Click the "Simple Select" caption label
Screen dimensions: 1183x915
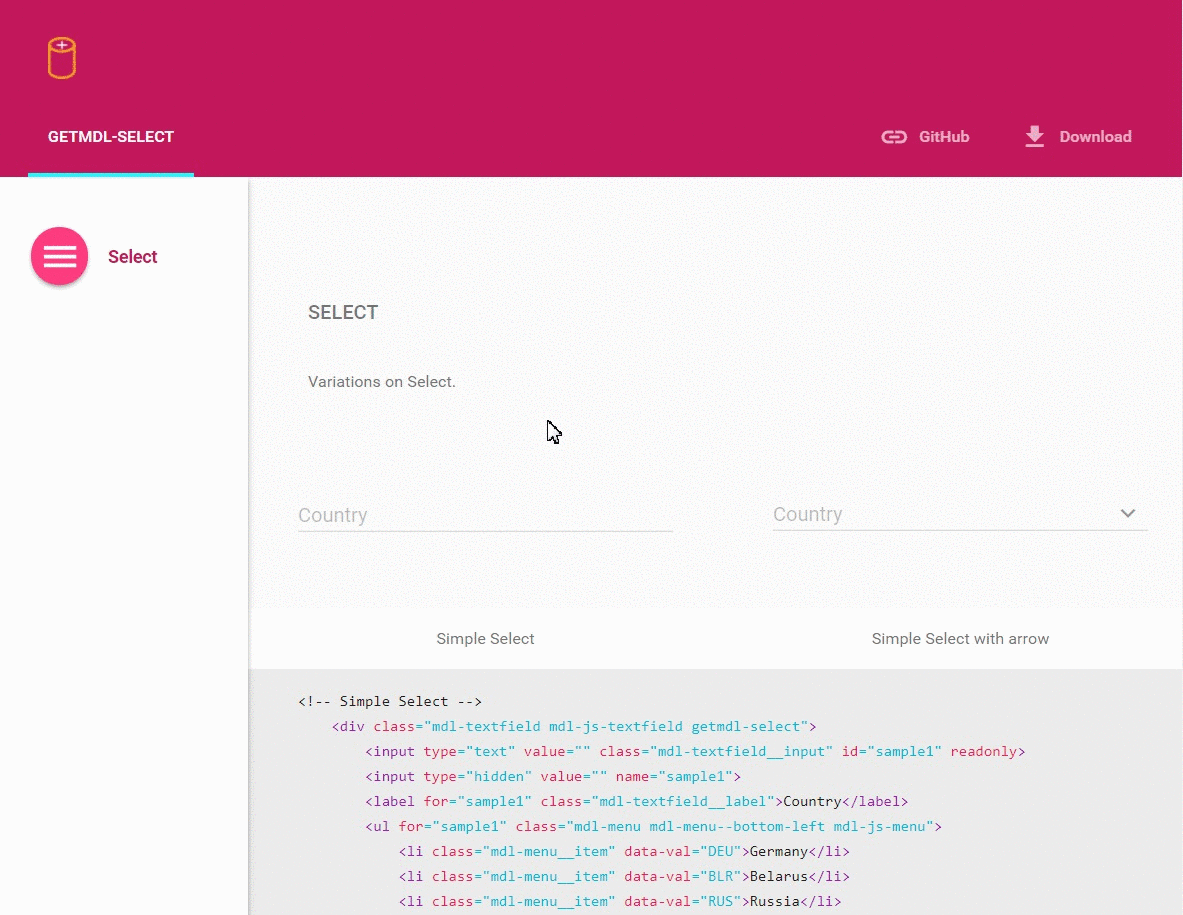[485, 638]
